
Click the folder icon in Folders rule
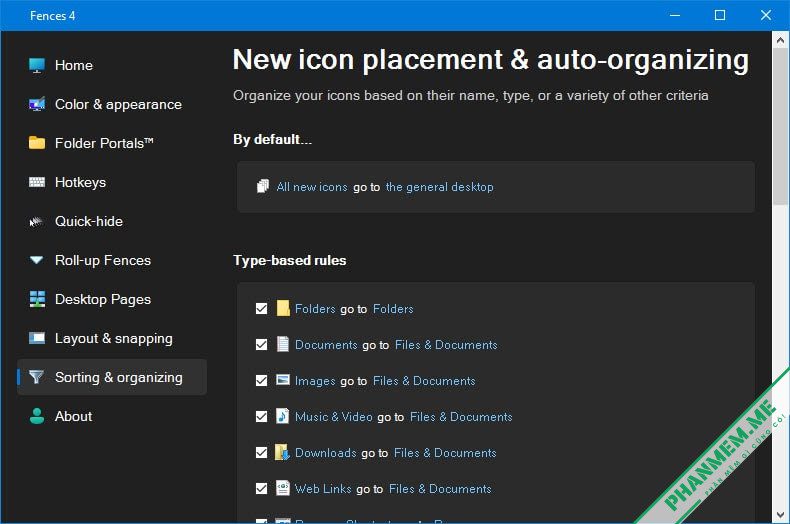(283, 308)
